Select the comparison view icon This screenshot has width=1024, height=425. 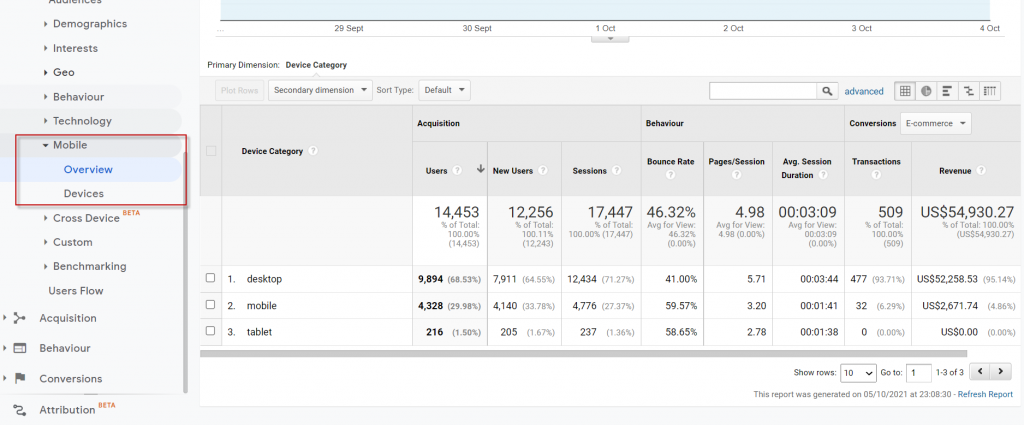click(969, 91)
